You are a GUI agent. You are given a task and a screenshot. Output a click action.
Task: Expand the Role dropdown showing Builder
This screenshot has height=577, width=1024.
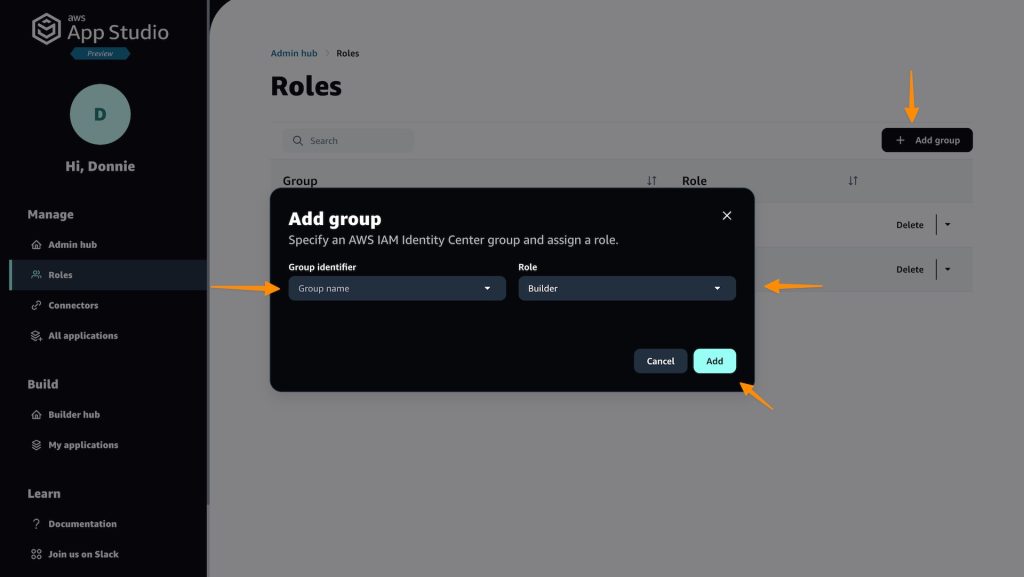627,289
